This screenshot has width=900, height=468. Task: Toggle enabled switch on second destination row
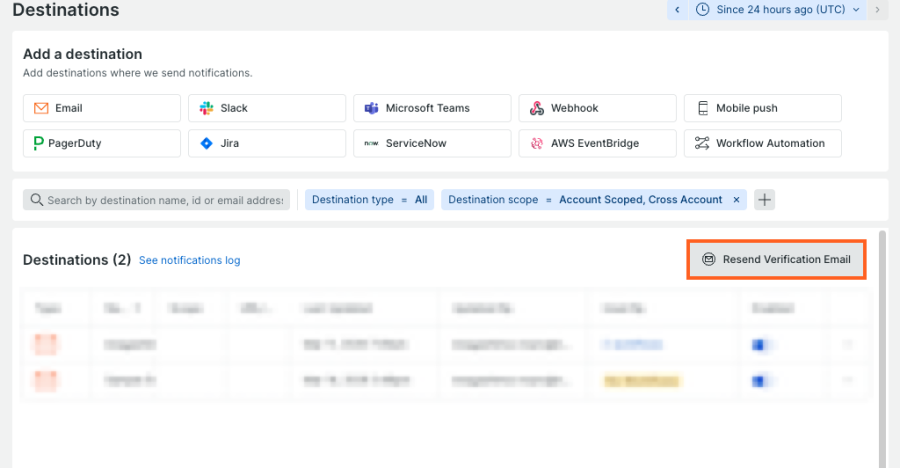click(761, 381)
